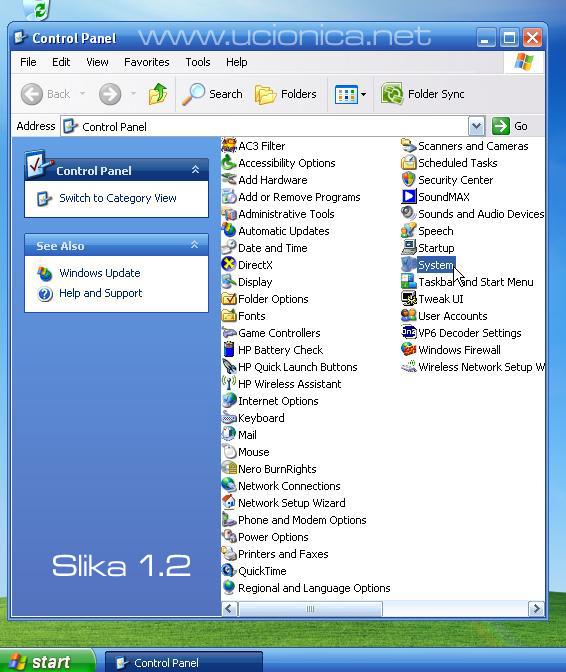Select HP Battery Check icon
The image size is (566, 672).
tap(229, 350)
